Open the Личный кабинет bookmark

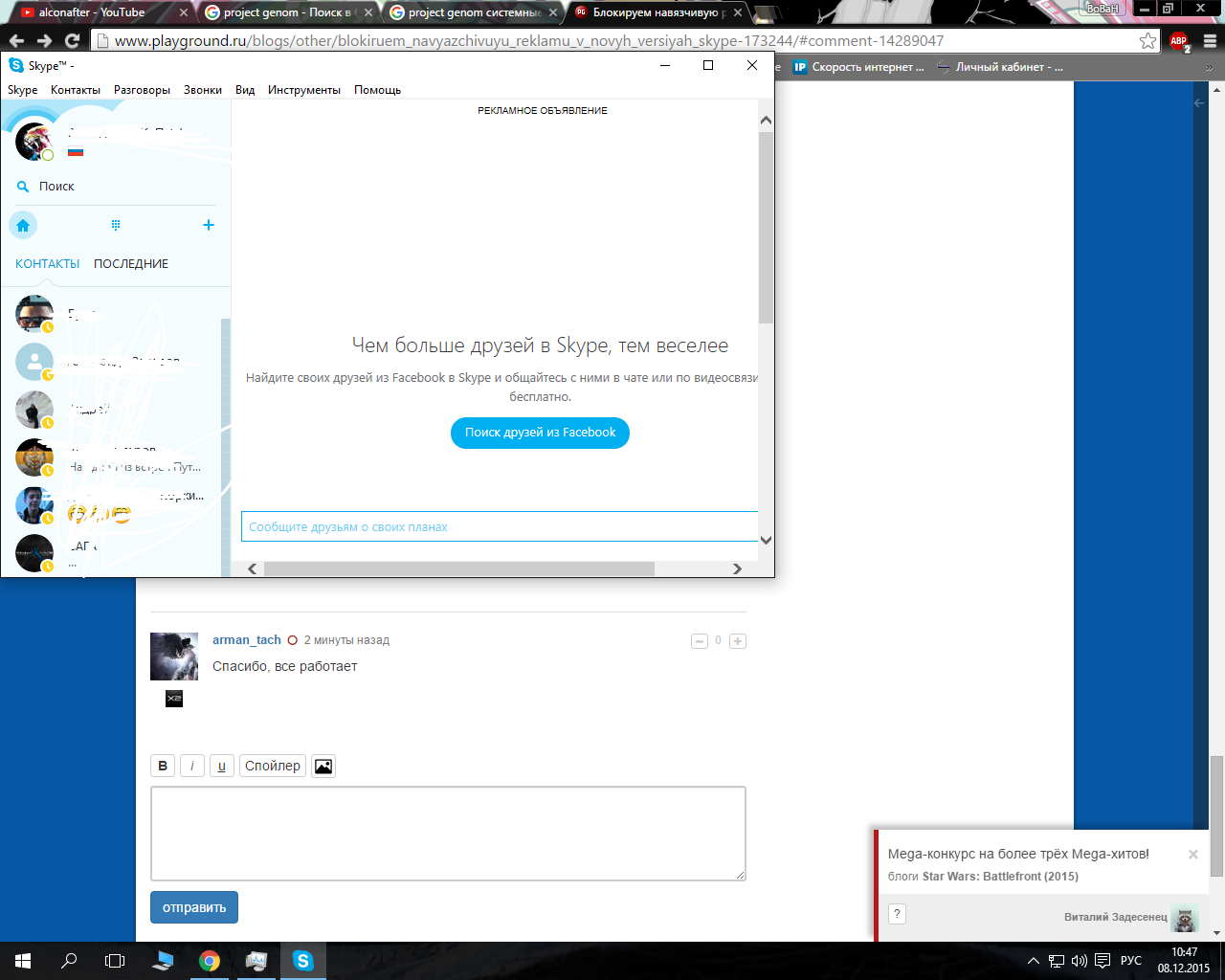[x=1001, y=67]
